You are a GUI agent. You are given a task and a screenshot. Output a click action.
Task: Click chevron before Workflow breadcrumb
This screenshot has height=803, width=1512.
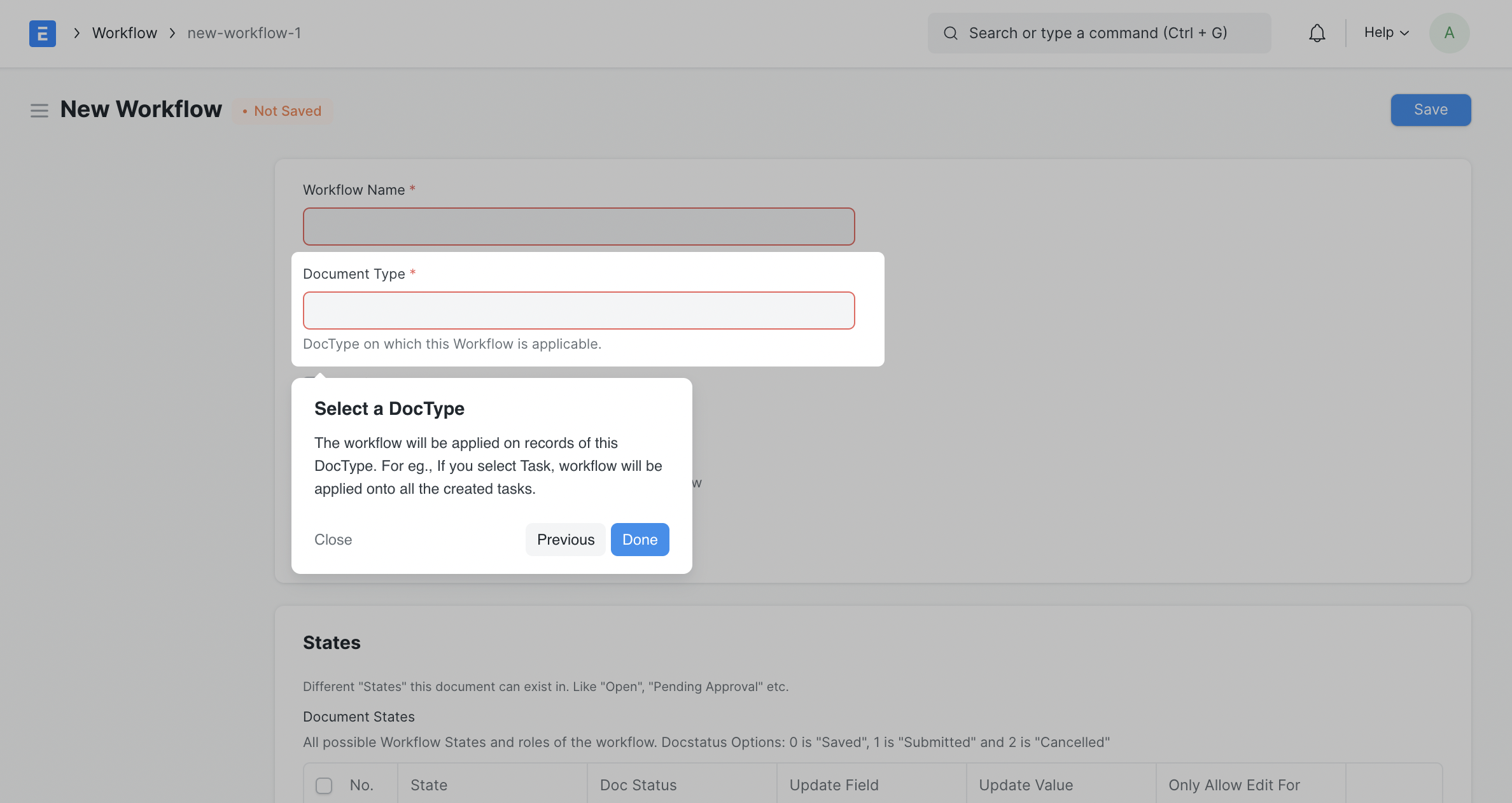76,33
